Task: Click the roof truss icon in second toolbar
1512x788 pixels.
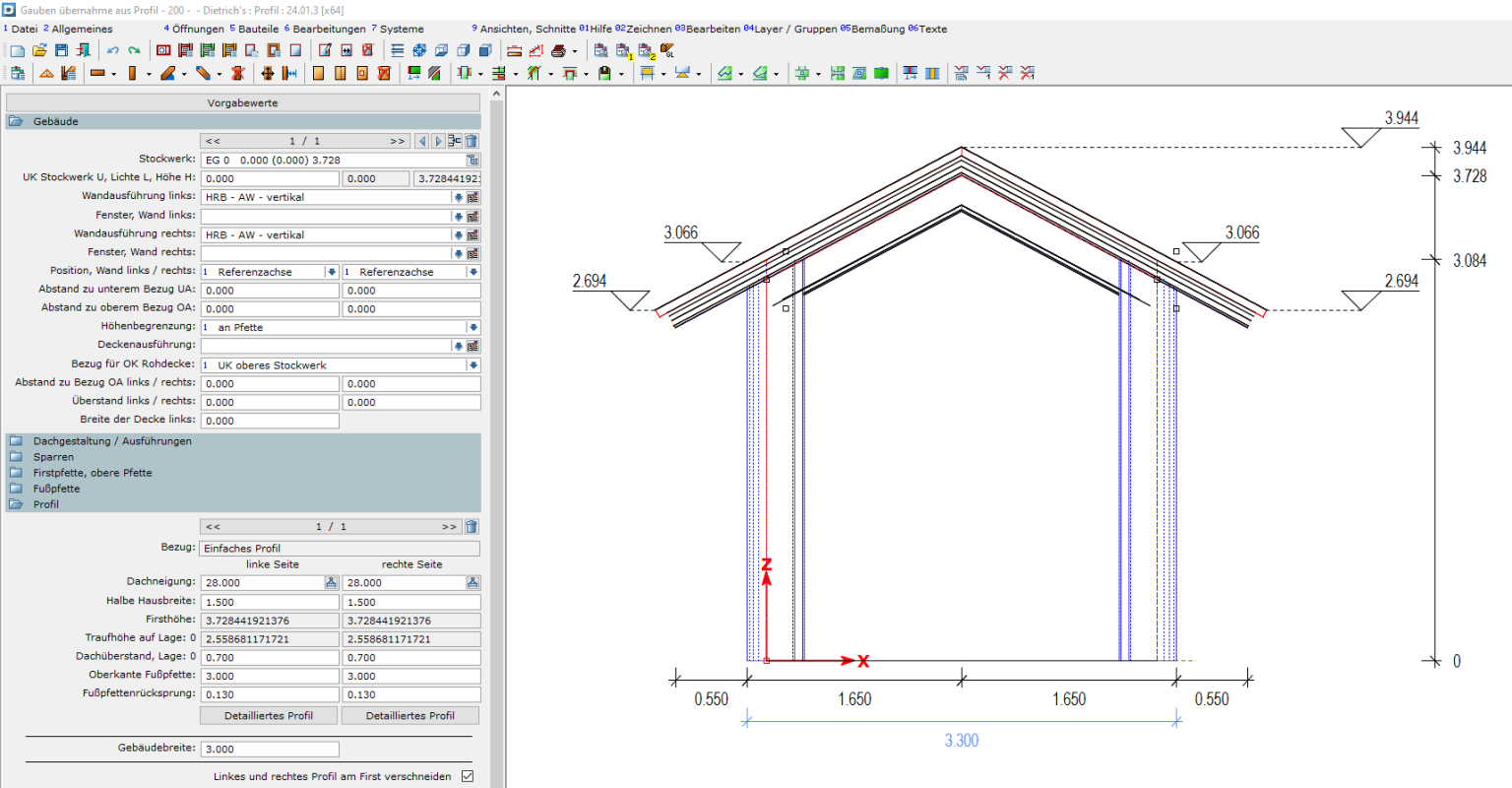Action: [46, 73]
